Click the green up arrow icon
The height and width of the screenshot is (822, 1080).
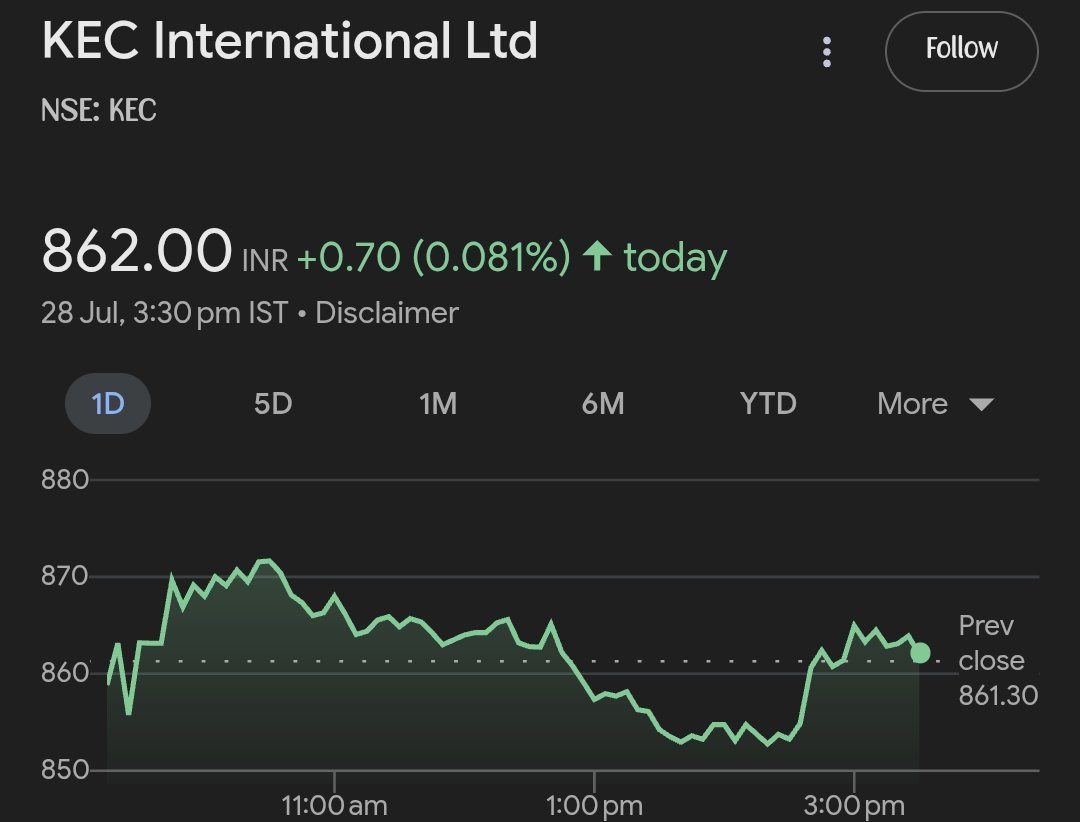597,256
